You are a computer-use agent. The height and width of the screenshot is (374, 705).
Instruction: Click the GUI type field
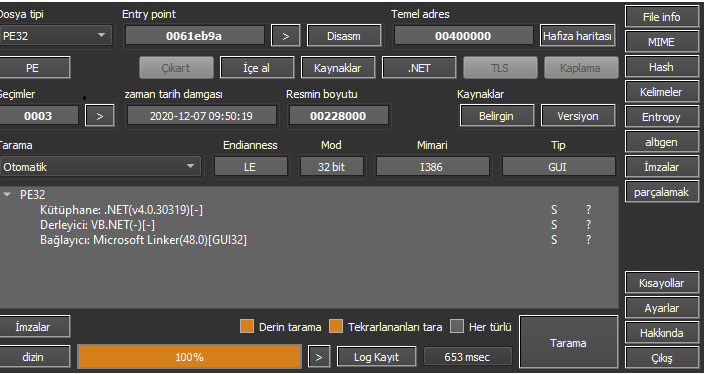(558, 167)
